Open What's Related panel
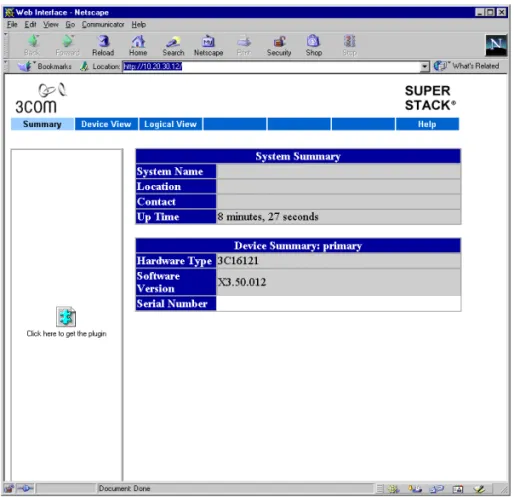Viewport: 514px width, 497px height. click(466, 66)
